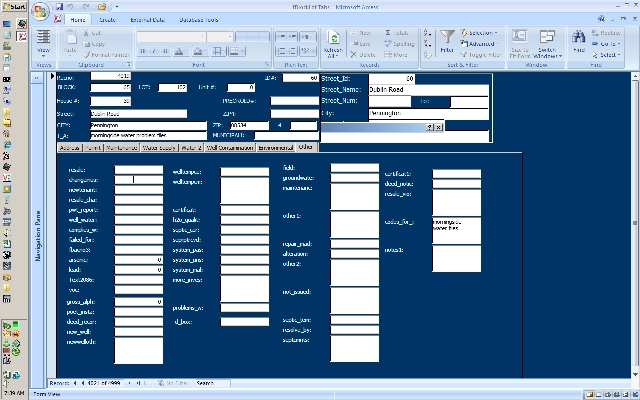Open the External Data ribbon tab
640x400 pixels.
pos(148,20)
